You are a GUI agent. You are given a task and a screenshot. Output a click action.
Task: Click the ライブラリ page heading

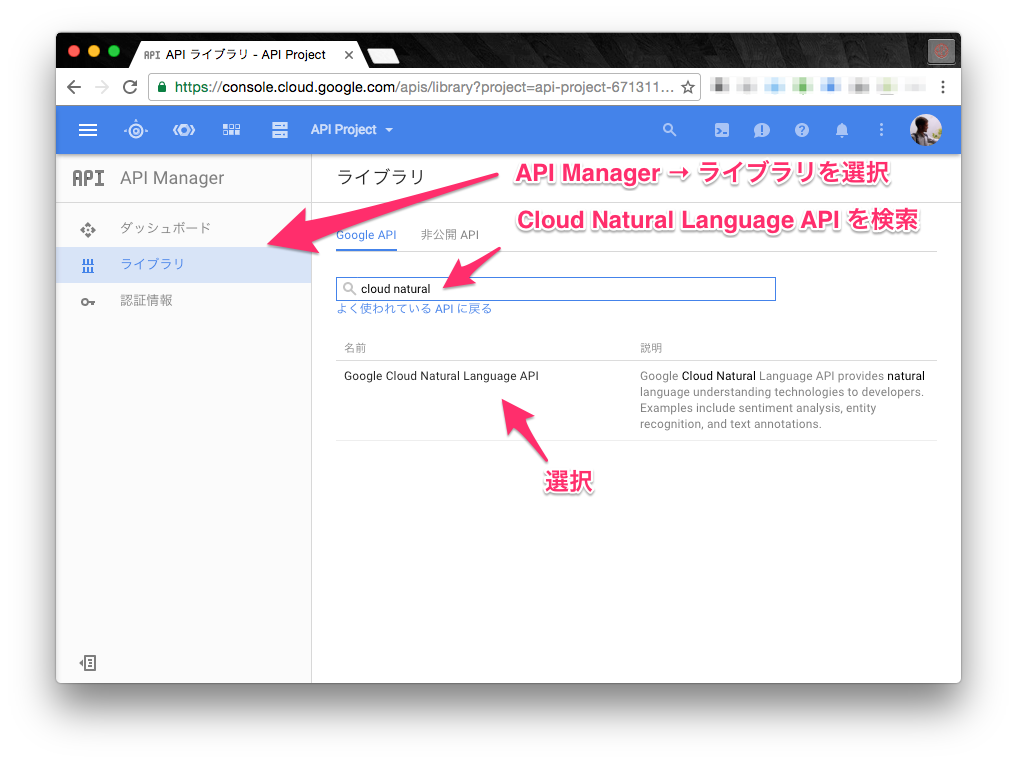381,177
